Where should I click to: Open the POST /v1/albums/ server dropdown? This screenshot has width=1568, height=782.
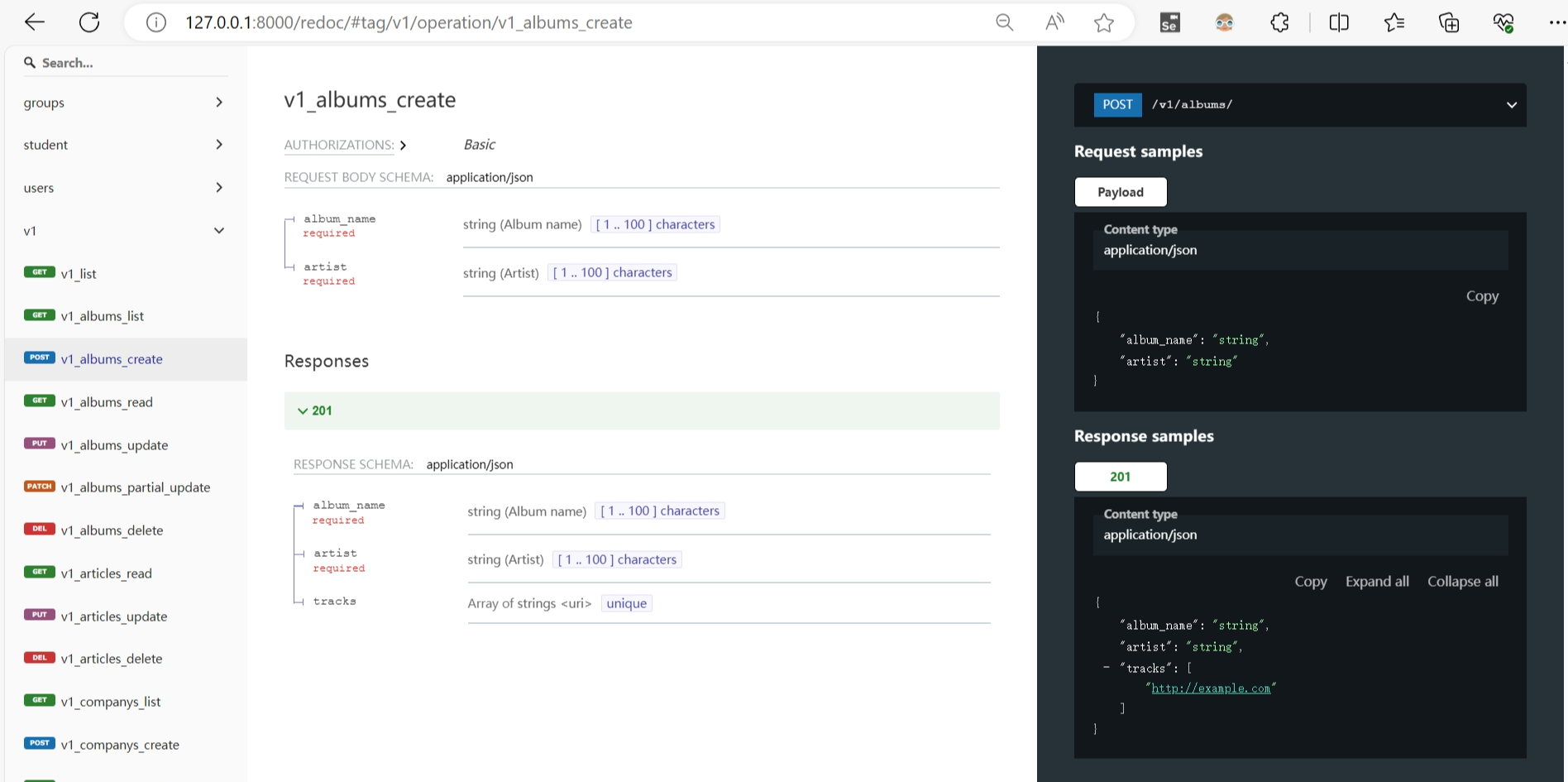1300,105
